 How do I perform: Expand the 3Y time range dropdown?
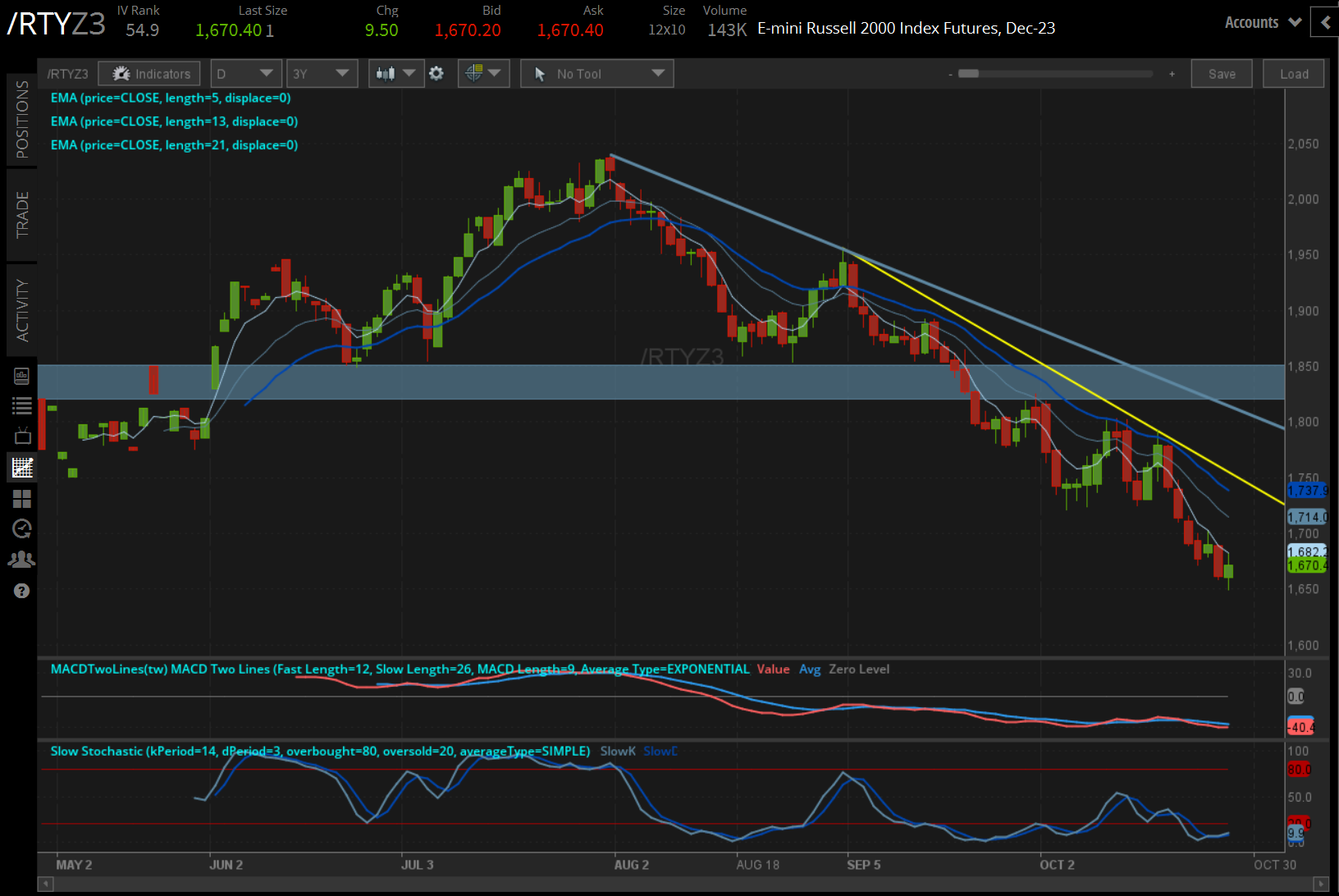click(322, 73)
